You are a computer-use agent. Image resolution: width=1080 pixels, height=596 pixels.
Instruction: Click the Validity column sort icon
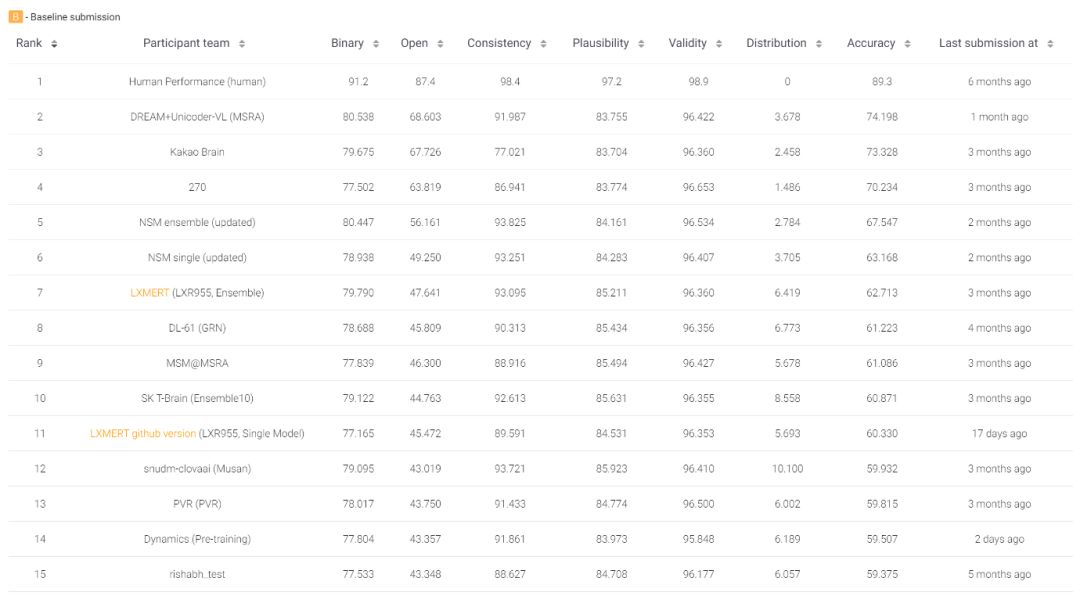coord(719,44)
